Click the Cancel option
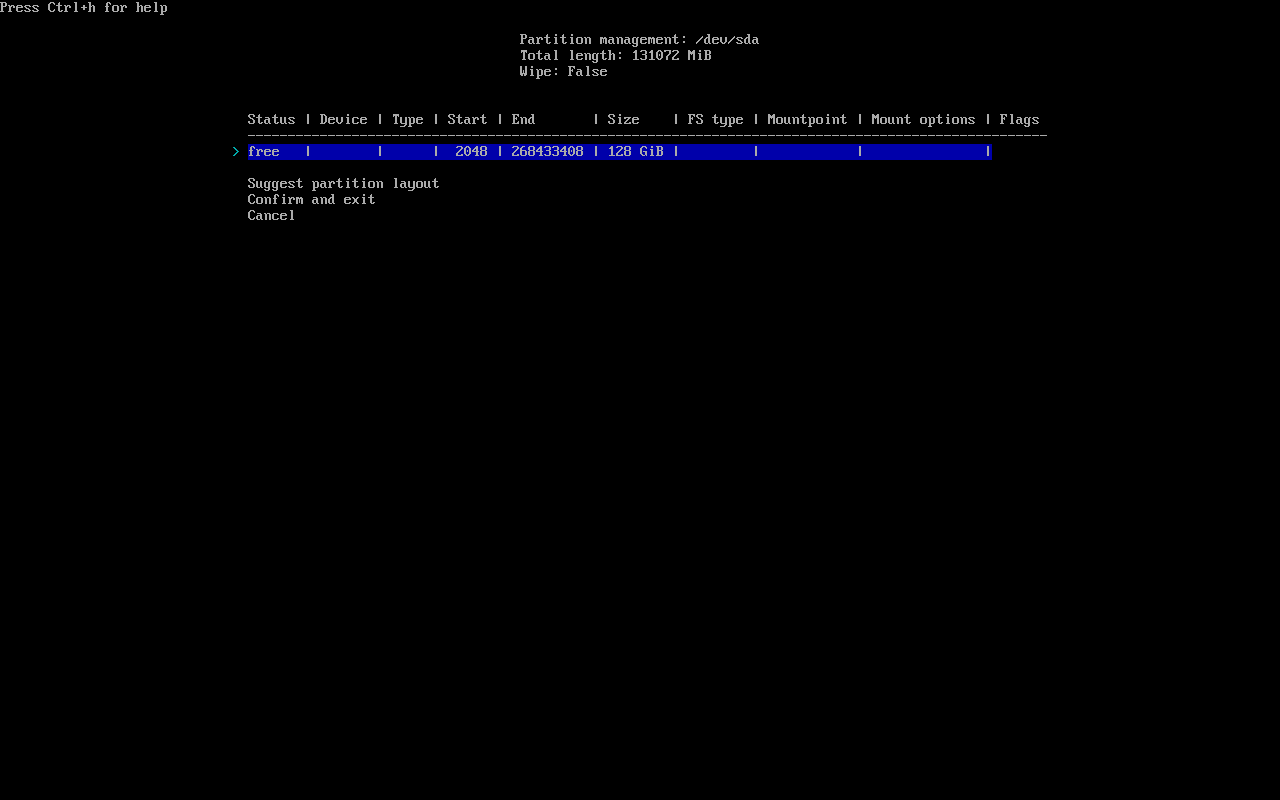Screen dimensions: 1280x800 click(271, 216)
